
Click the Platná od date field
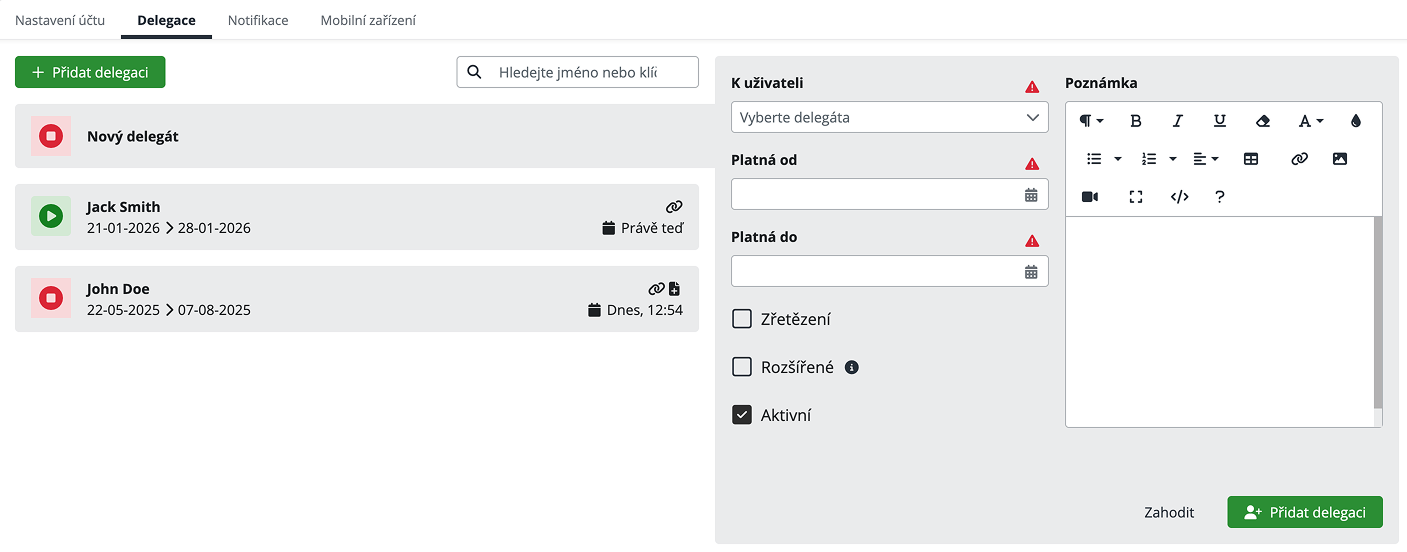(876, 194)
